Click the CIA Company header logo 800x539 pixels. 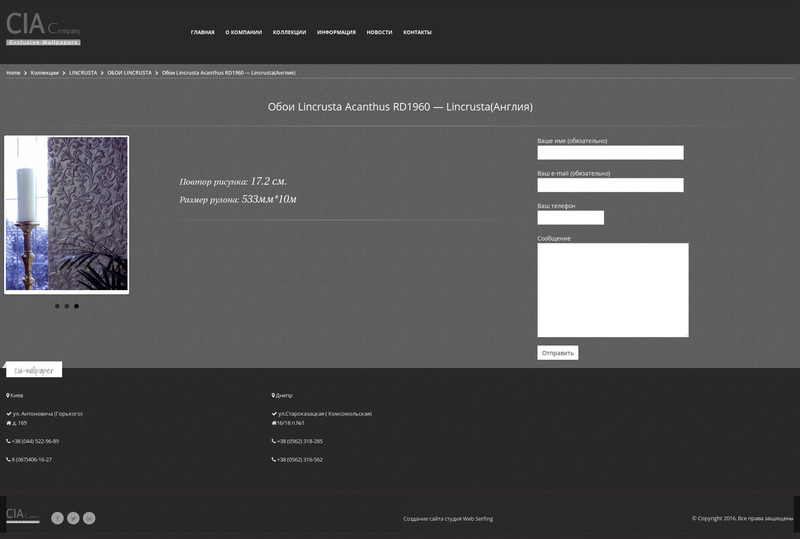click(43, 29)
